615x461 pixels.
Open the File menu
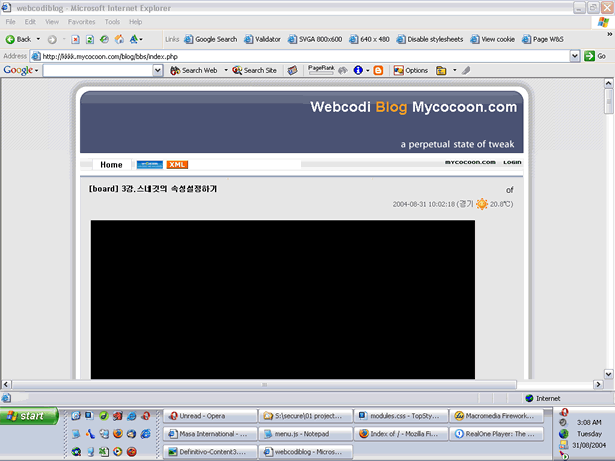pos(11,22)
